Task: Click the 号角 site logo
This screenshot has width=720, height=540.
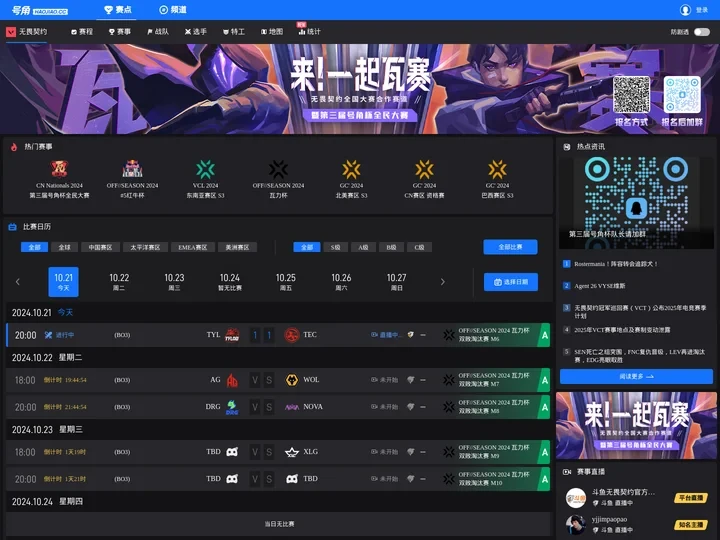Action: (39, 10)
